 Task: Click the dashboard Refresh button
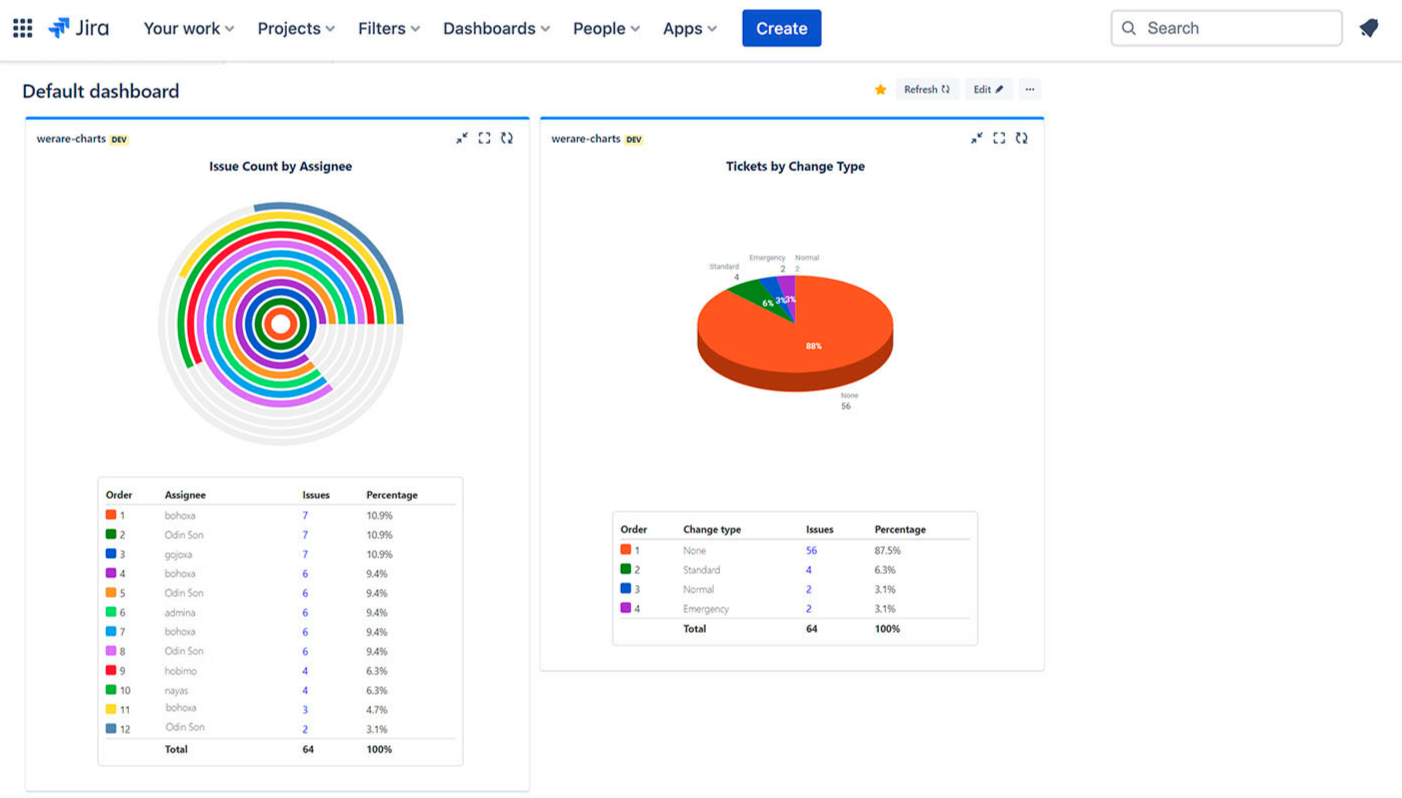[x=926, y=90]
